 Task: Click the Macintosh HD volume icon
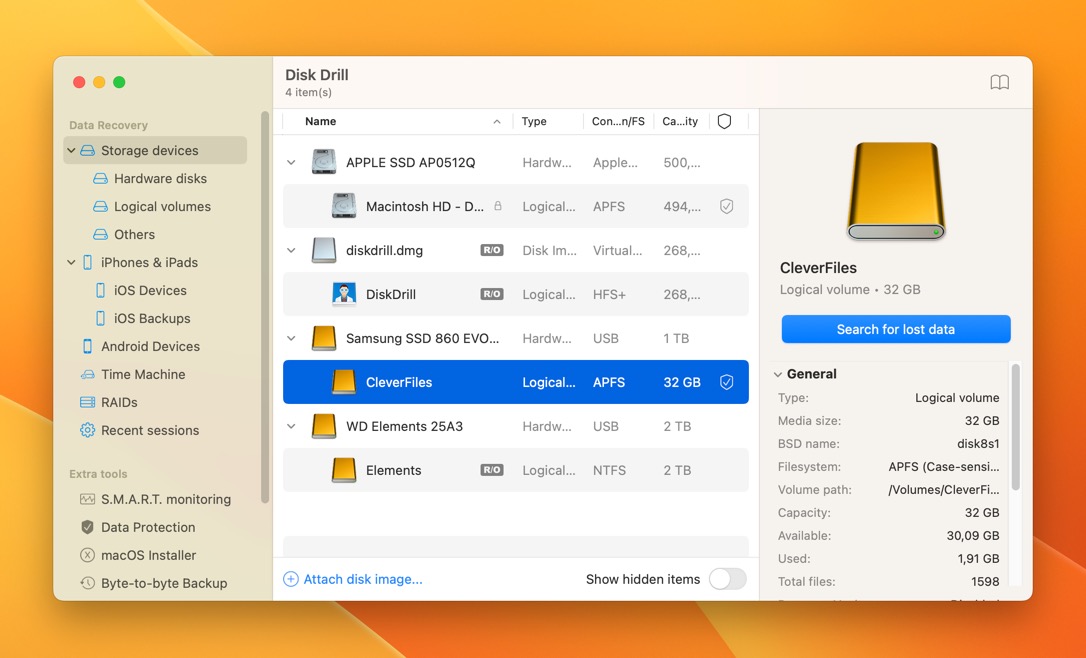click(x=344, y=206)
